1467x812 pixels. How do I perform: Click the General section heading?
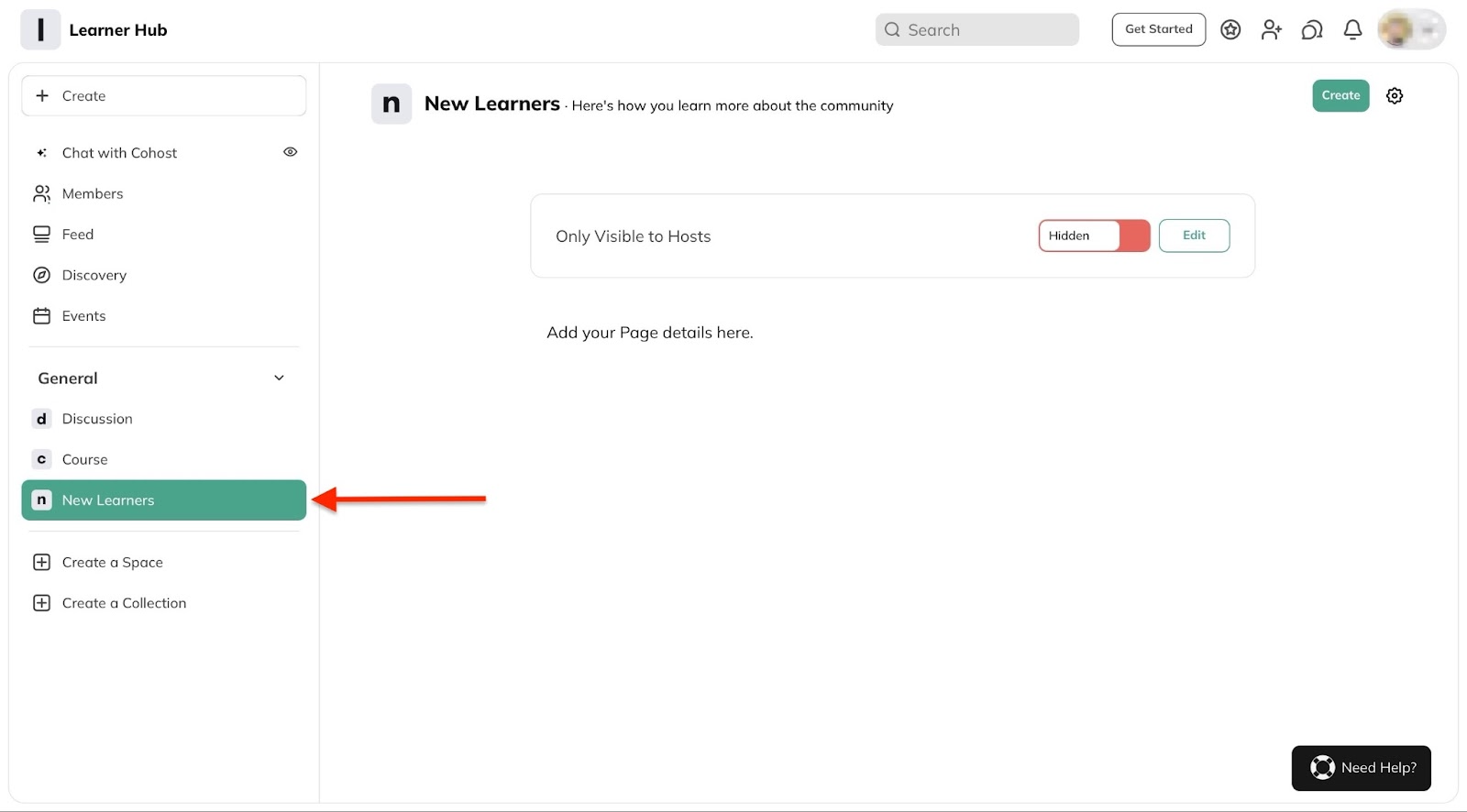click(x=68, y=379)
